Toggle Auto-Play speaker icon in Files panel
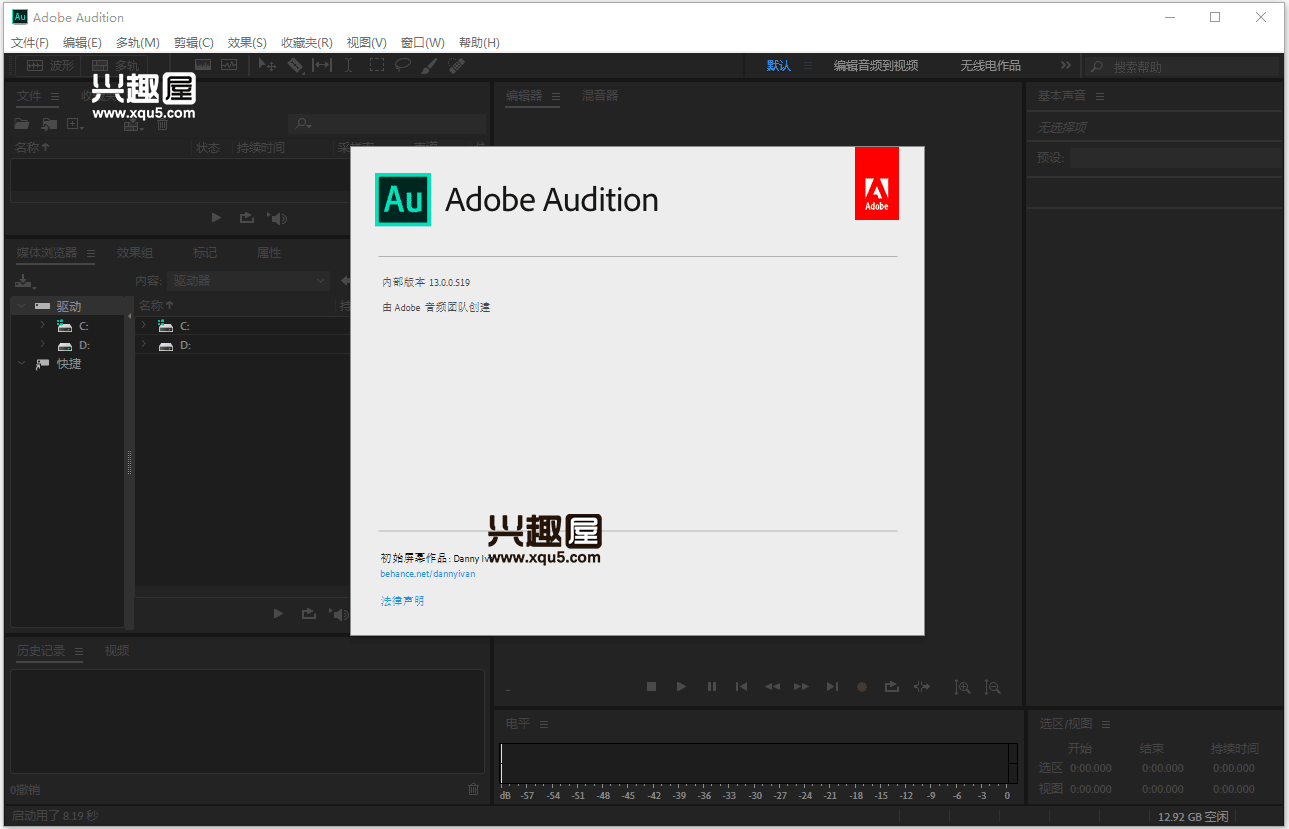The height and width of the screenshot is (829, 1289). pyautogui.click(x=278, y=218)
